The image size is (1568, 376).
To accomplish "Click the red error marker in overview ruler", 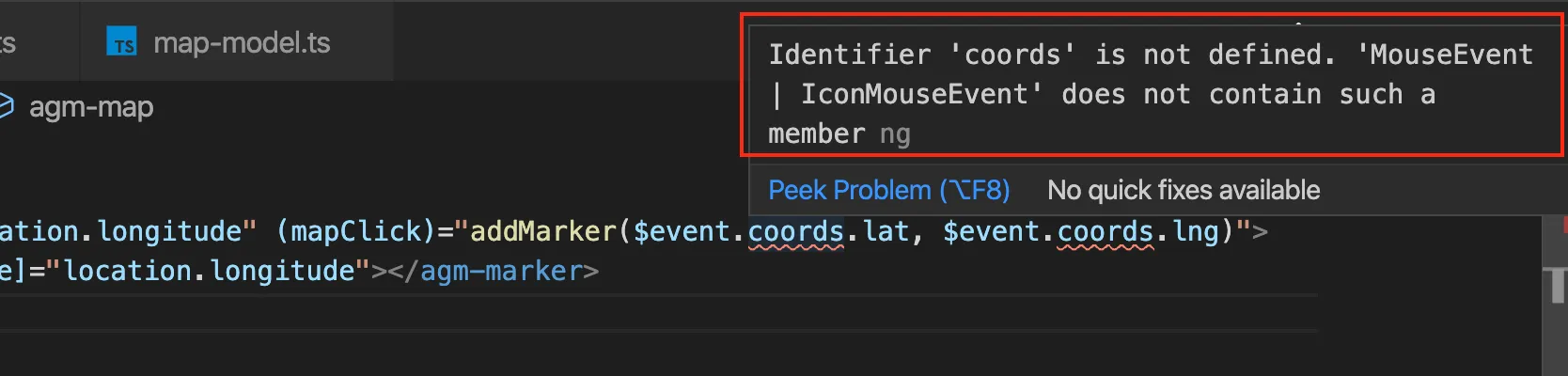I will pos(1564,226).
